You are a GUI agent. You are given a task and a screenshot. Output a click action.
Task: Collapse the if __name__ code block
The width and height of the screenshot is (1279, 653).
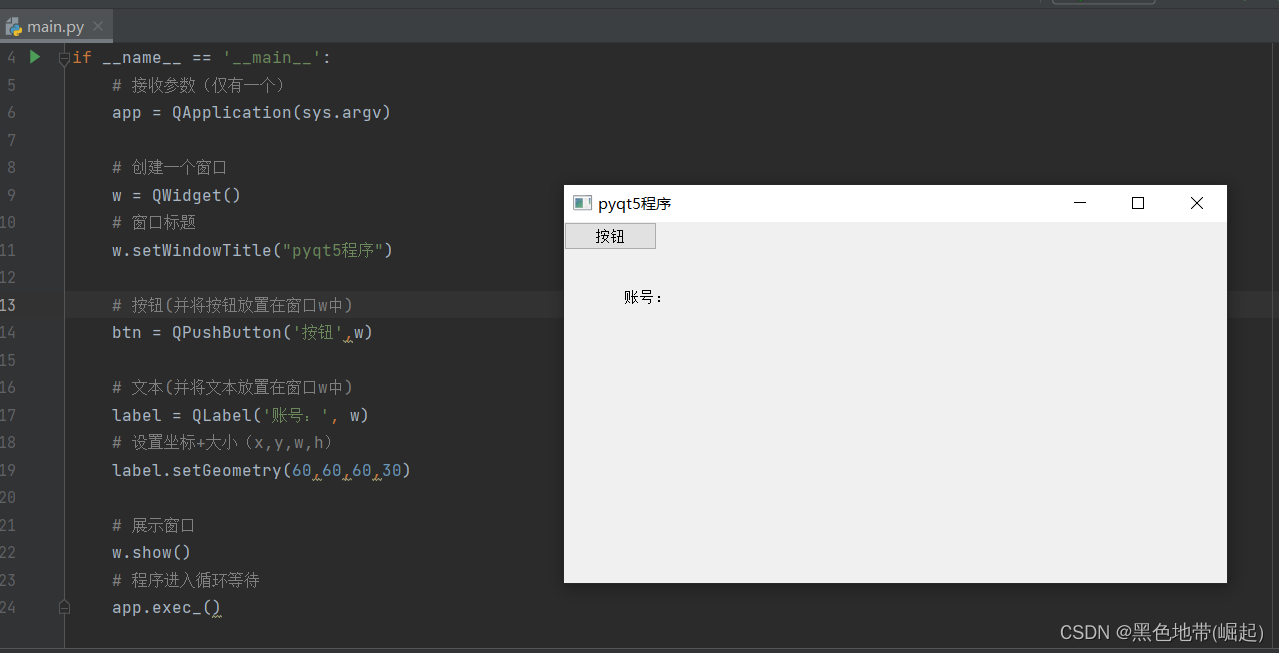[x=64, y=58]
